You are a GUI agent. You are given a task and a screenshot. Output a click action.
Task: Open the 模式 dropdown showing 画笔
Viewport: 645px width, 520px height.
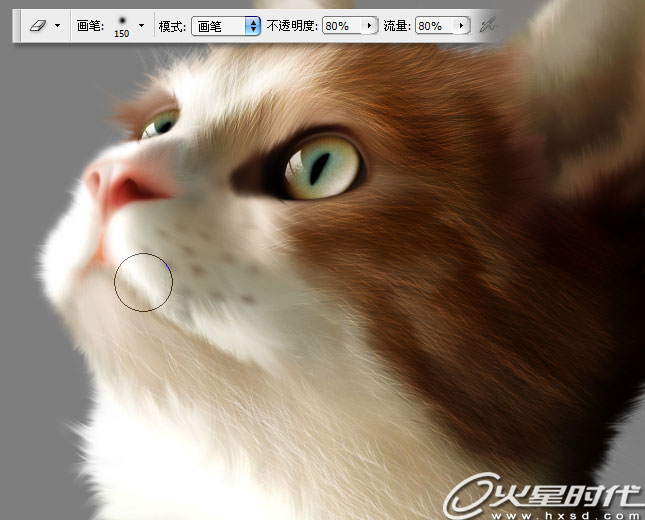pyautogui.click(x=225, y=26)
